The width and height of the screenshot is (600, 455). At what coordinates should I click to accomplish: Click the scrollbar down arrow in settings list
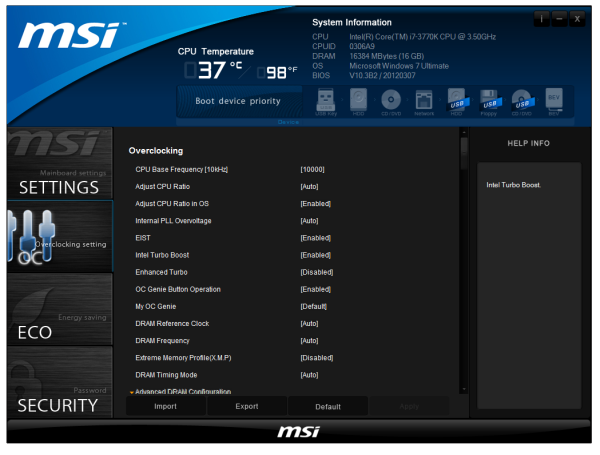[464, 389]
